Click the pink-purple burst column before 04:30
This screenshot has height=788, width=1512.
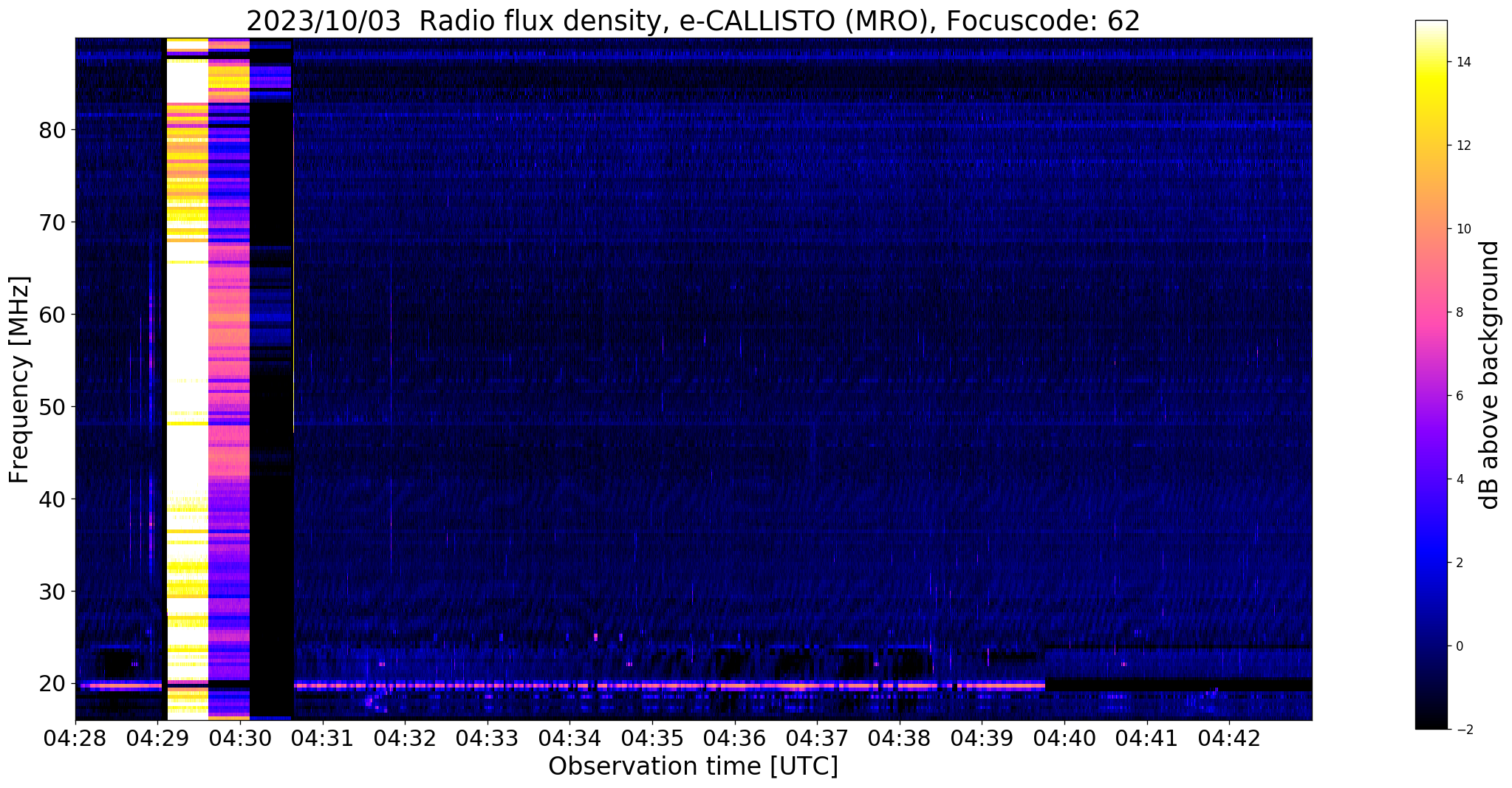pyautogui.click(x=229, y=379)
